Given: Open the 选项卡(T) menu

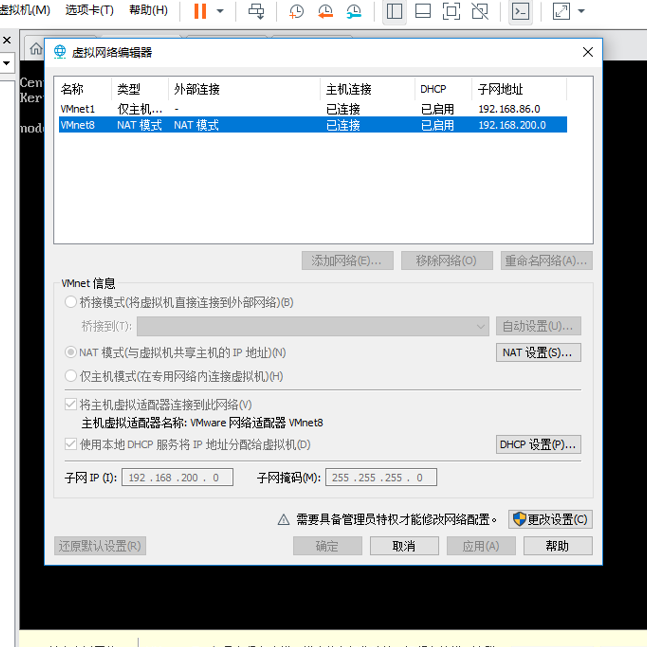Looking at the screenshot, I should [90, 10].
